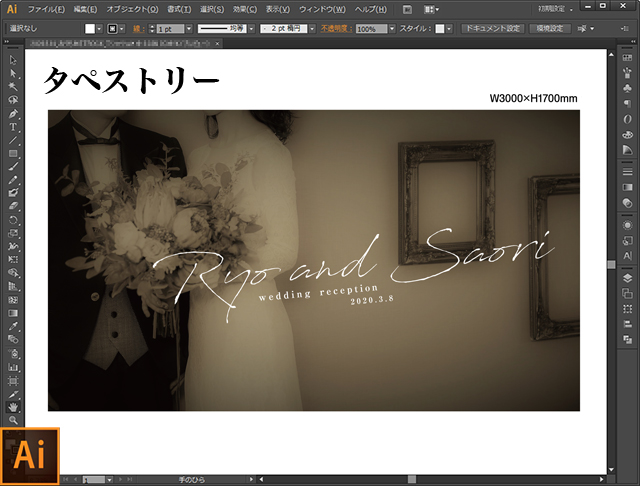Select the Lasso tool
This screenshot has width=640, height=486.
13,100
